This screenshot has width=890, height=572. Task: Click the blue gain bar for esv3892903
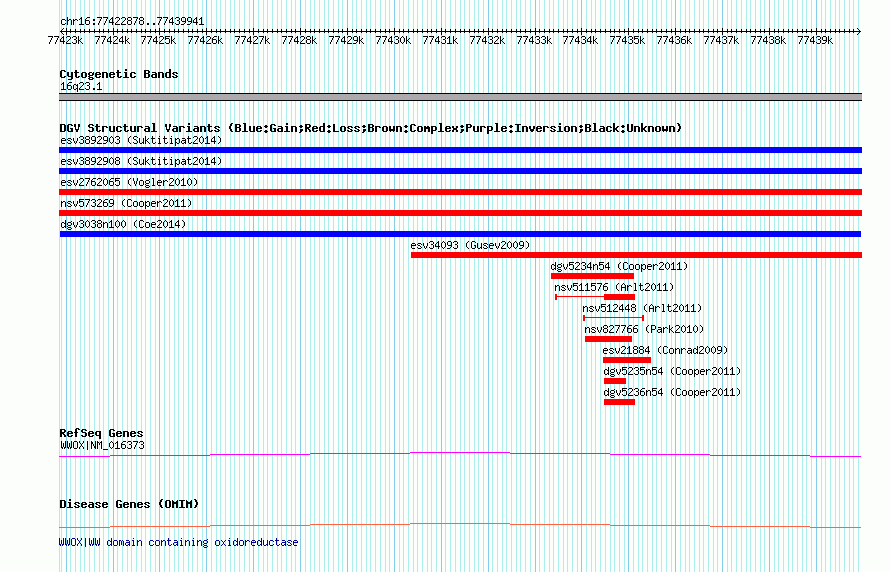(x=460, y=150)
